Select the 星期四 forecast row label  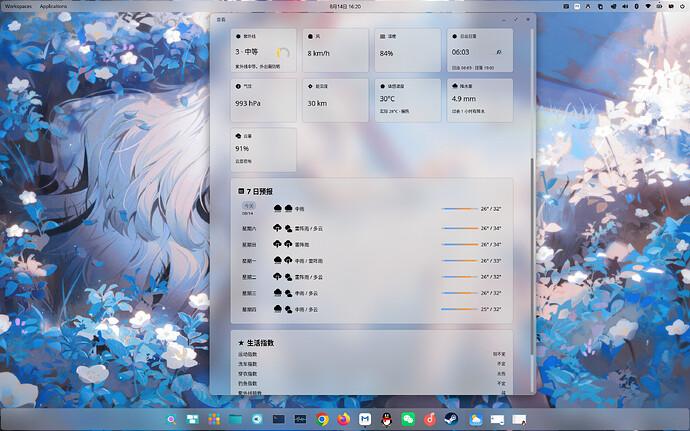coord(249,309)
